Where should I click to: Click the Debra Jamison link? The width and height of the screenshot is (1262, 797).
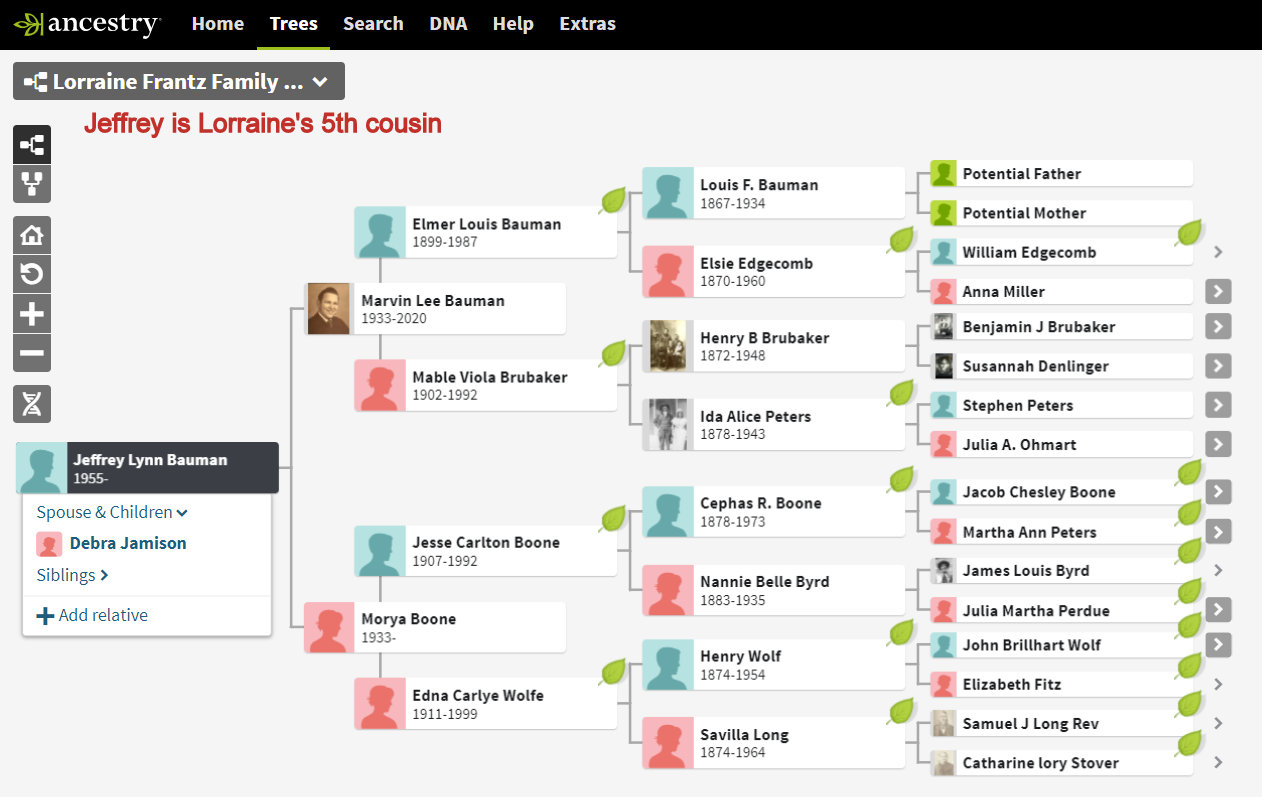coord(127,543)
